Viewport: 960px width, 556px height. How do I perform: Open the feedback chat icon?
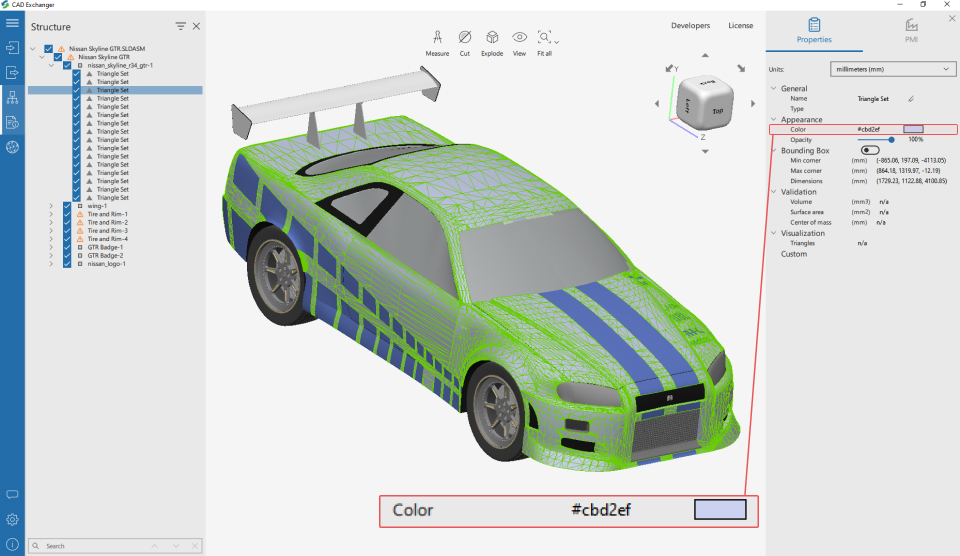[x=12, y=495]
